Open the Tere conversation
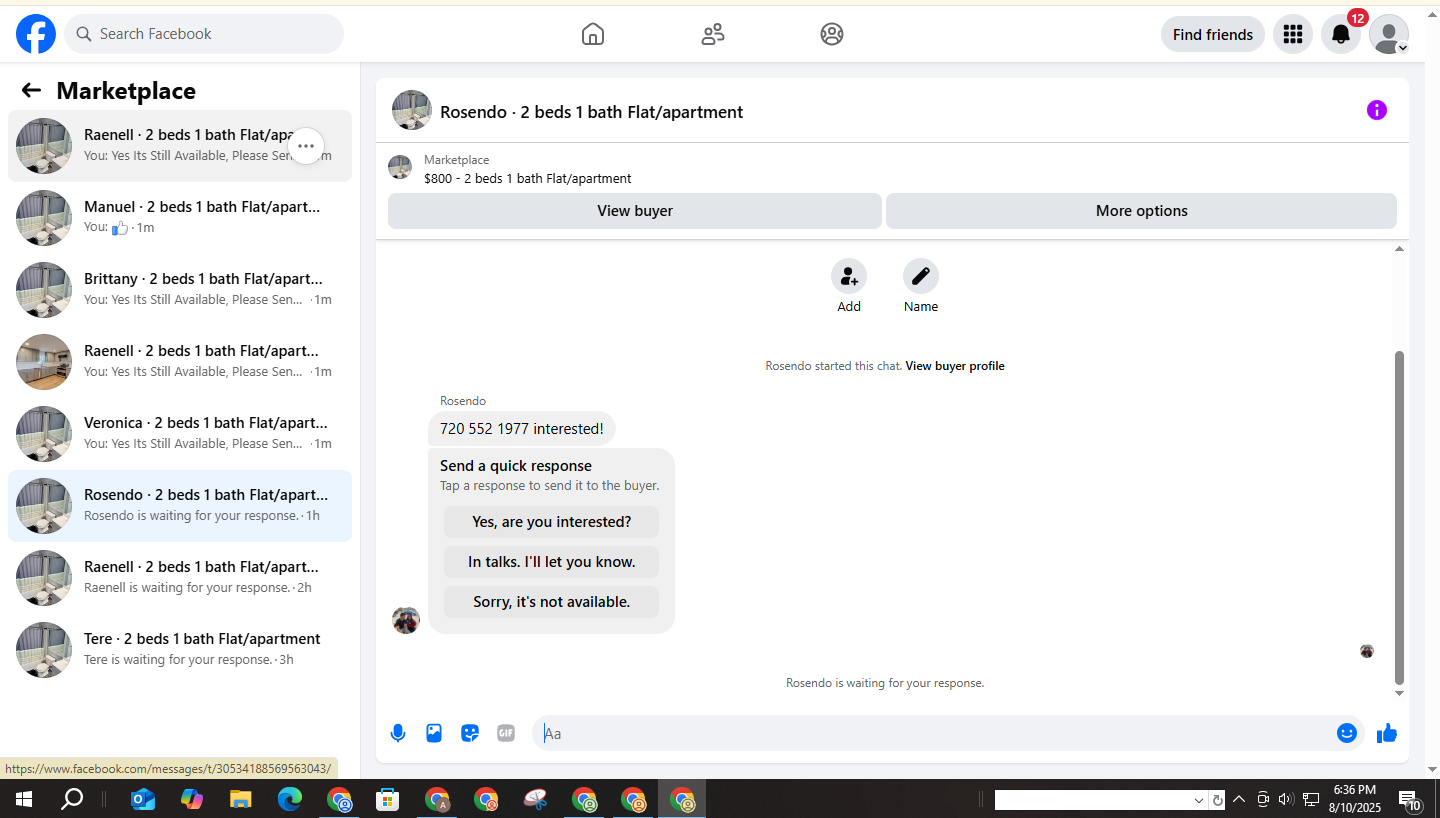Image resolution: width=1440 pixels, height=818 pixels. pos(180,650)
